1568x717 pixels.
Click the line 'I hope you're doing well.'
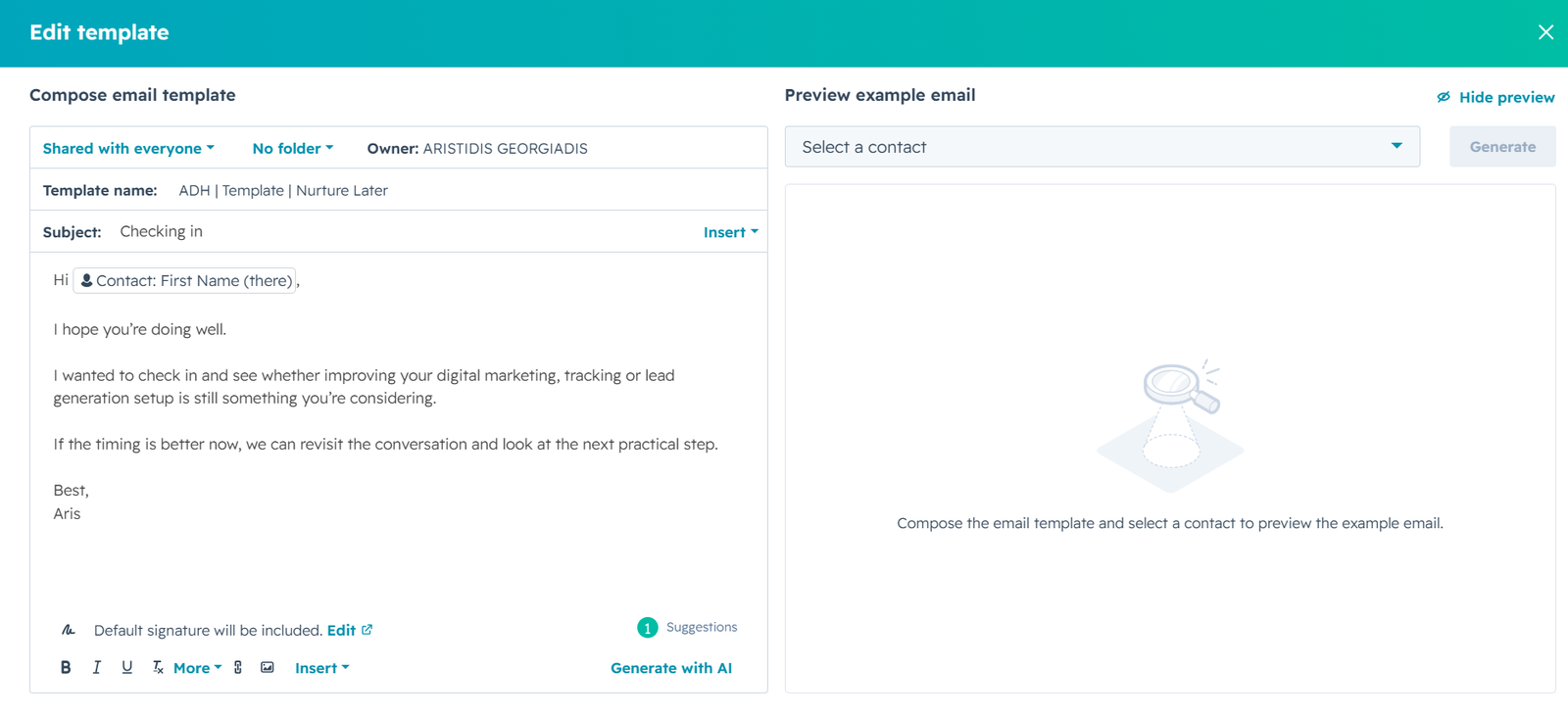(x=139, y=329)
